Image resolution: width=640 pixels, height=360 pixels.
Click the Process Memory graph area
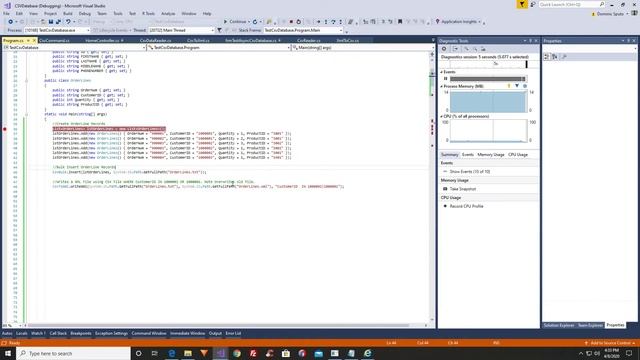pyautogui.click(x=488, y=102)
